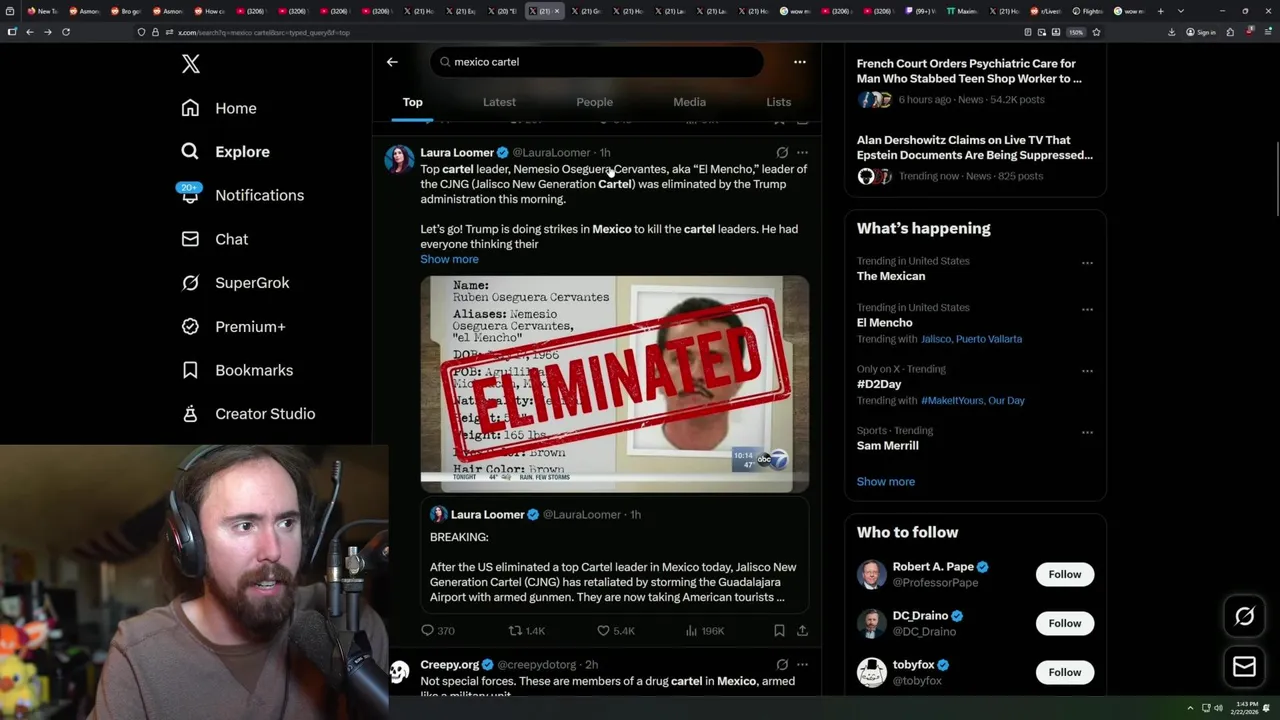Open Alan Dershowitz Epstein Documents story

(x=975, y=158)
